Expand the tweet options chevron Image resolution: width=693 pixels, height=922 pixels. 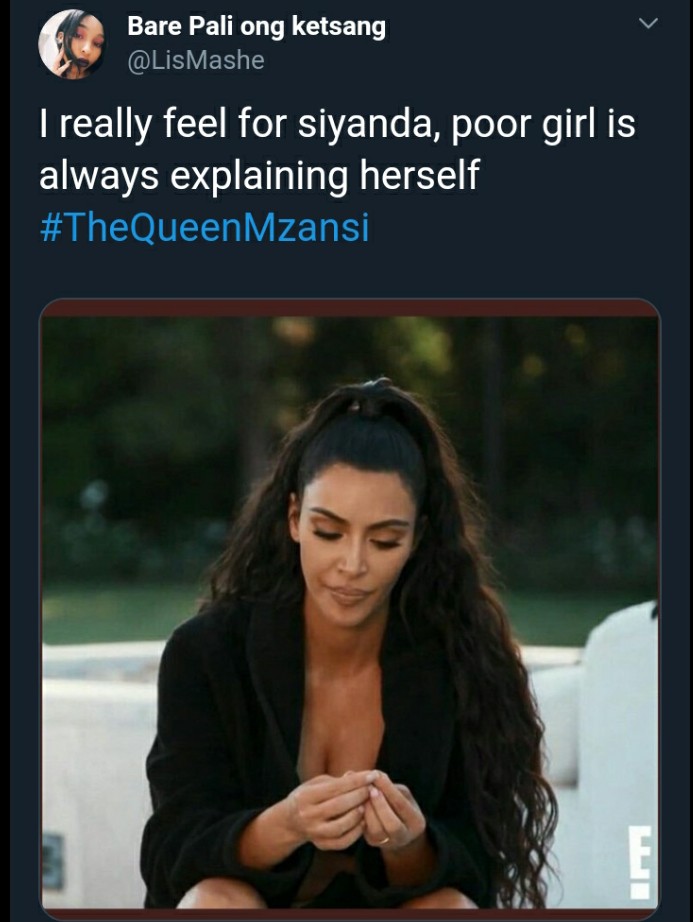coord(648,24)
